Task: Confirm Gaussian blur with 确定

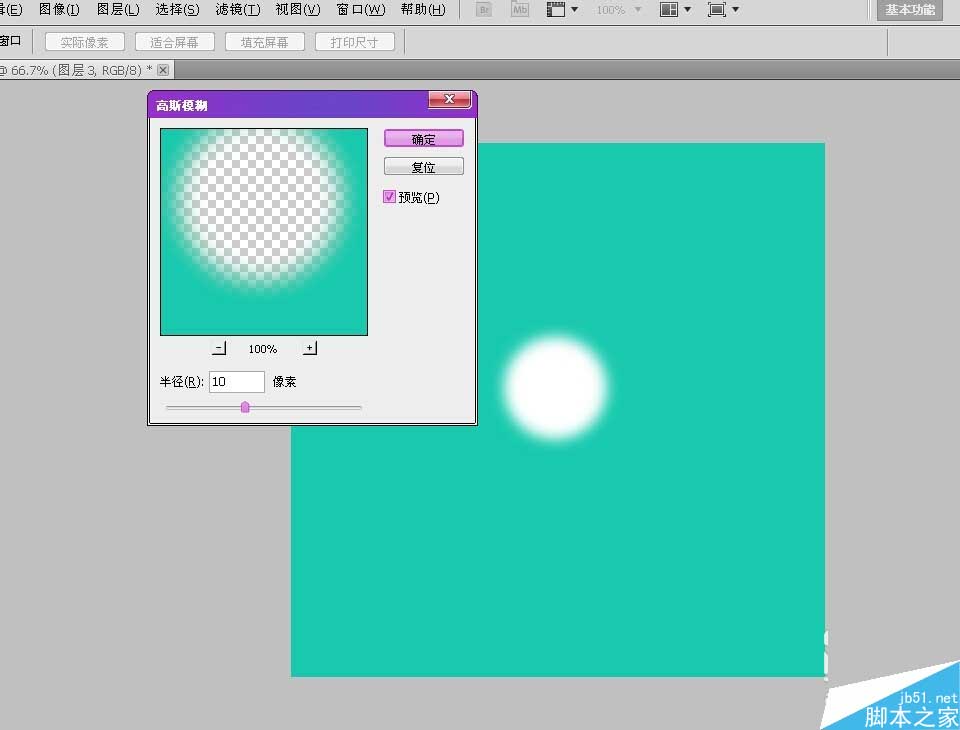Action: [424, 138]
